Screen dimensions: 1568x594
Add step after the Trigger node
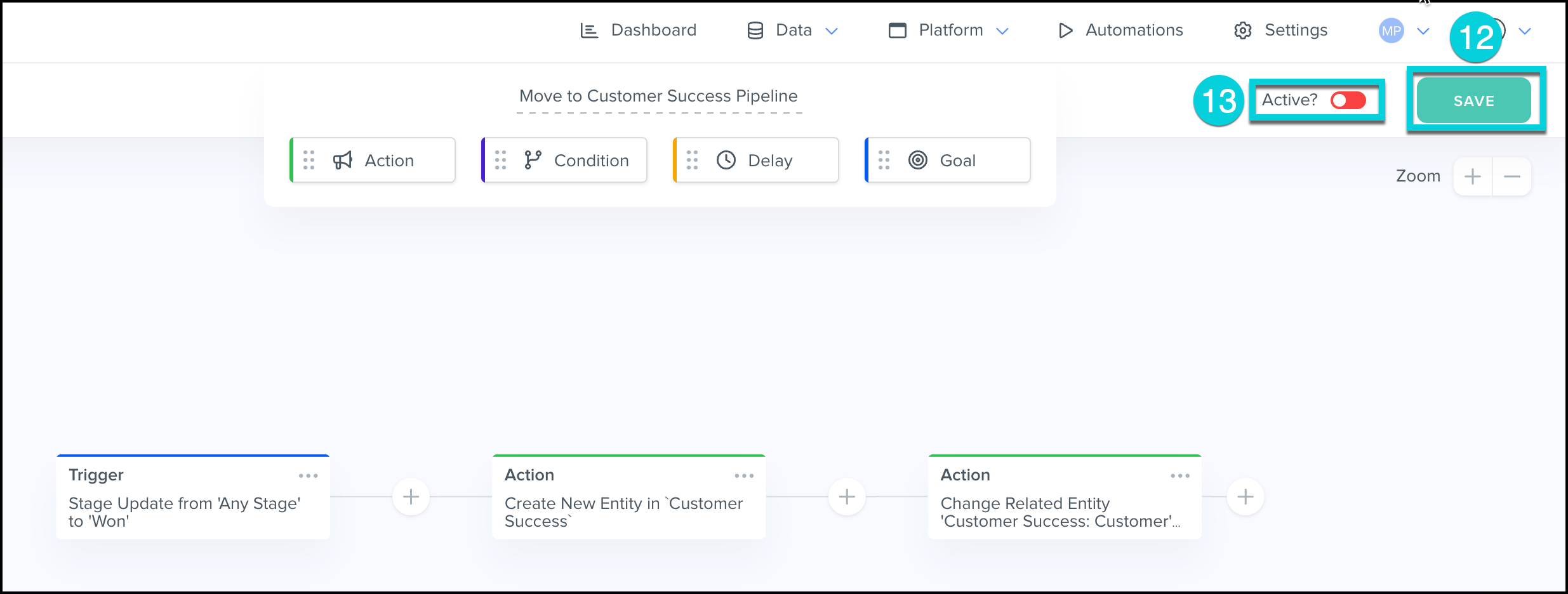click(x=411, y=496)
